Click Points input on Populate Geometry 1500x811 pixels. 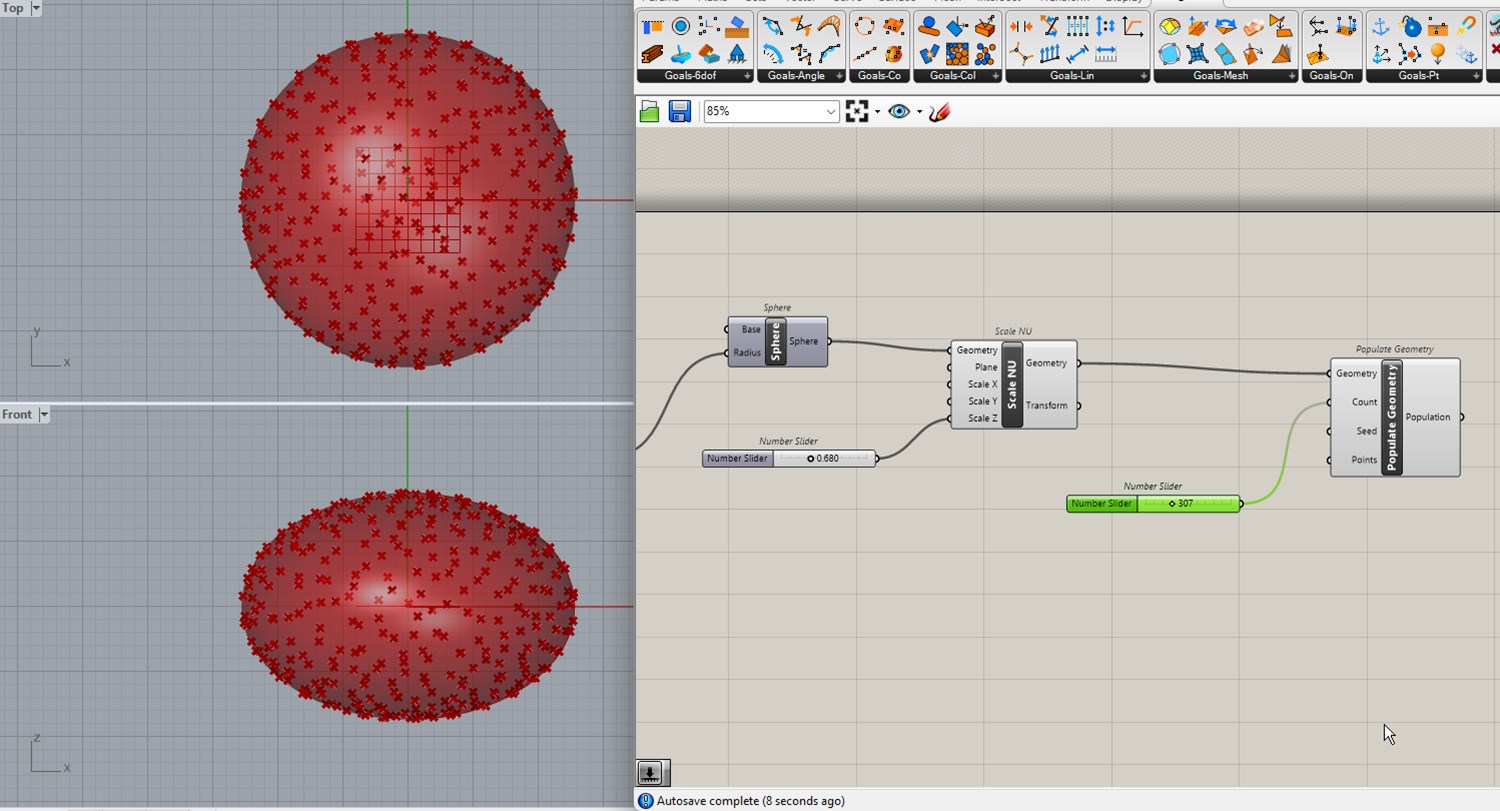point(1364,460)
